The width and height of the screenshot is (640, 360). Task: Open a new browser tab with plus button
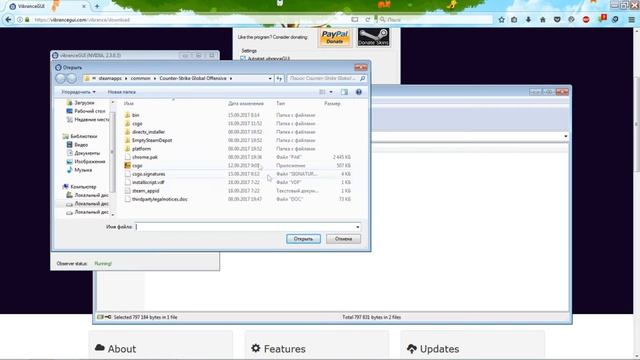coord(97,6)
